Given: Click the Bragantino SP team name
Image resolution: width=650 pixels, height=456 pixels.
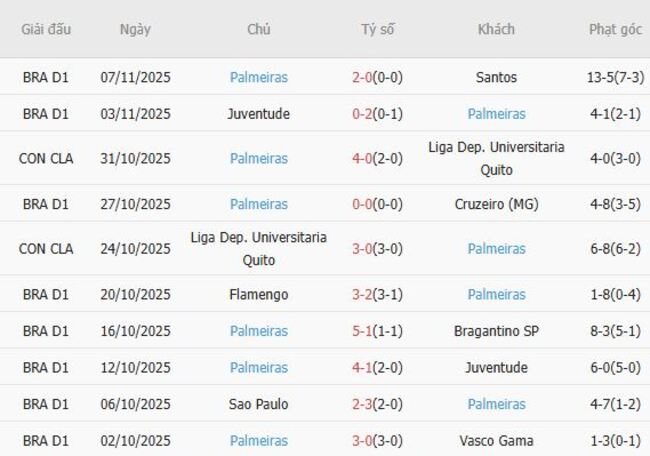Looking at the screenshot, I should pyautogui.click(x=496, y=331).
